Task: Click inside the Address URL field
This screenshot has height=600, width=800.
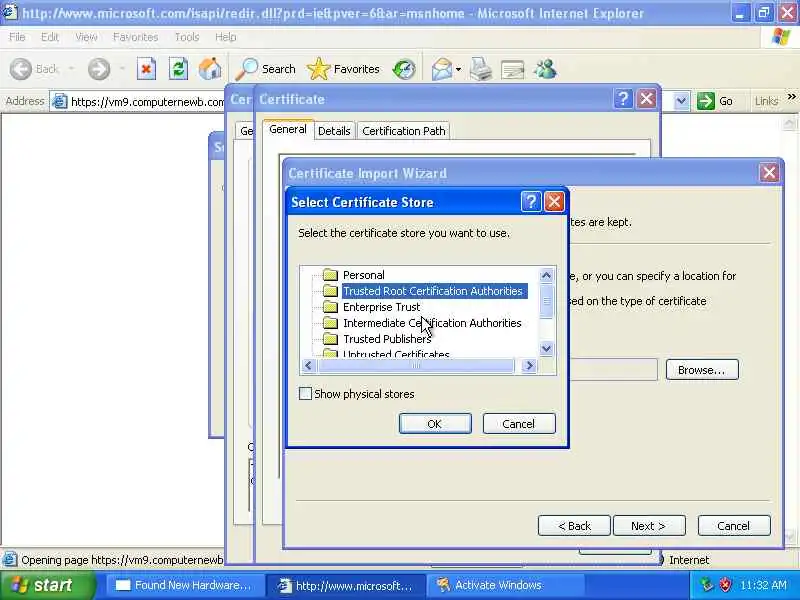Action: pos(147,102)
